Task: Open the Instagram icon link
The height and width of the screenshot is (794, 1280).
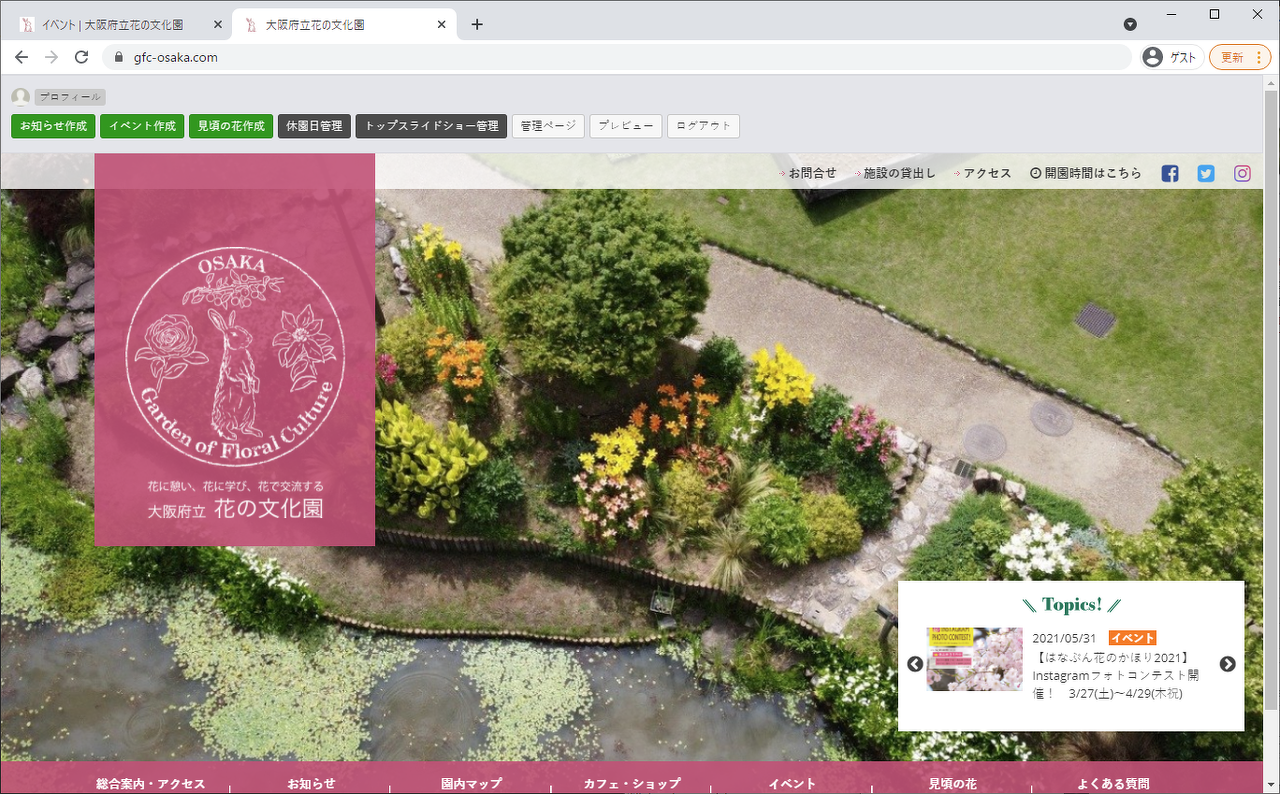Action: [x=1242, y=173]
